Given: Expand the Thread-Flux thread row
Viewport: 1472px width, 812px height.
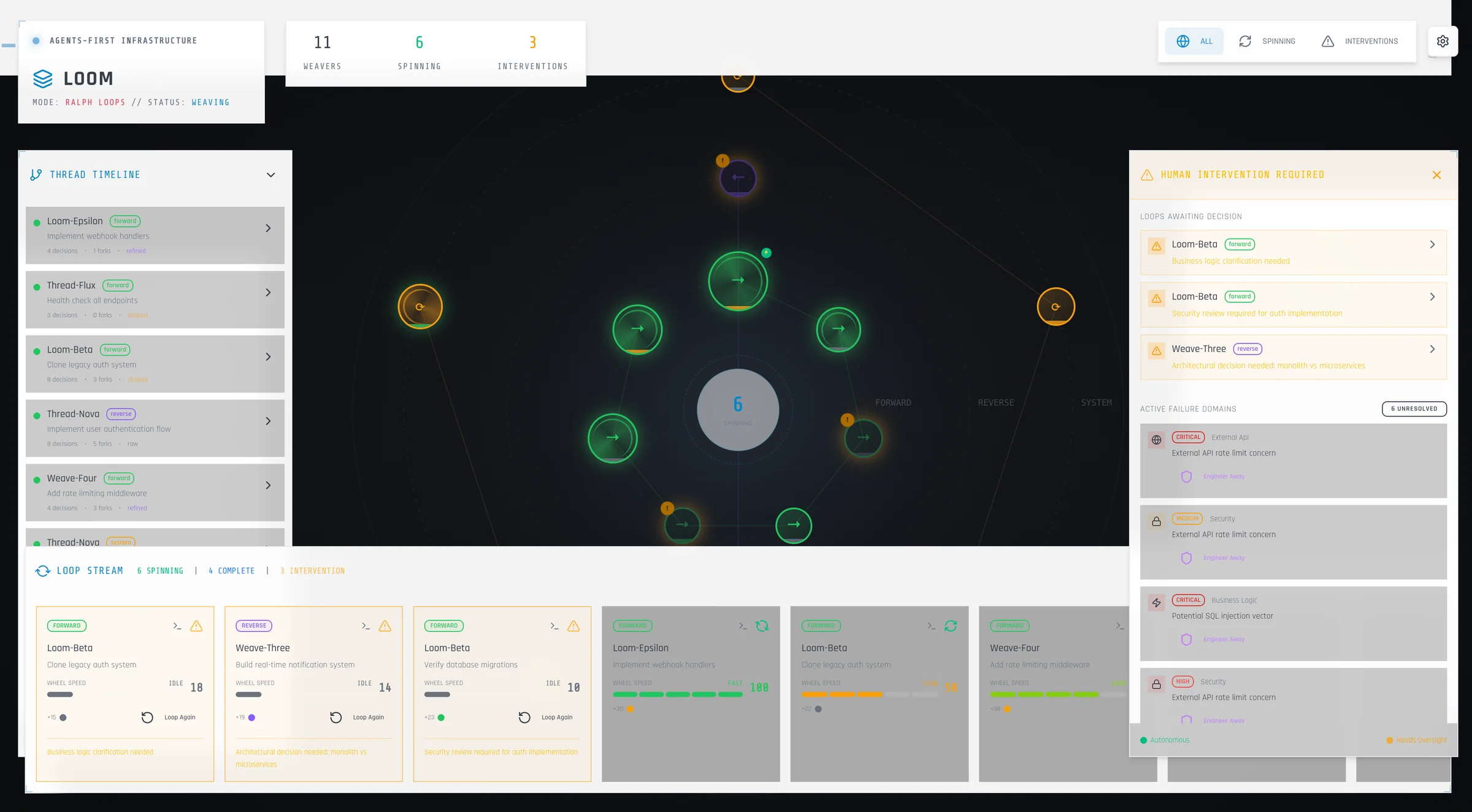Looking at the screenshot, I should 268,293.
